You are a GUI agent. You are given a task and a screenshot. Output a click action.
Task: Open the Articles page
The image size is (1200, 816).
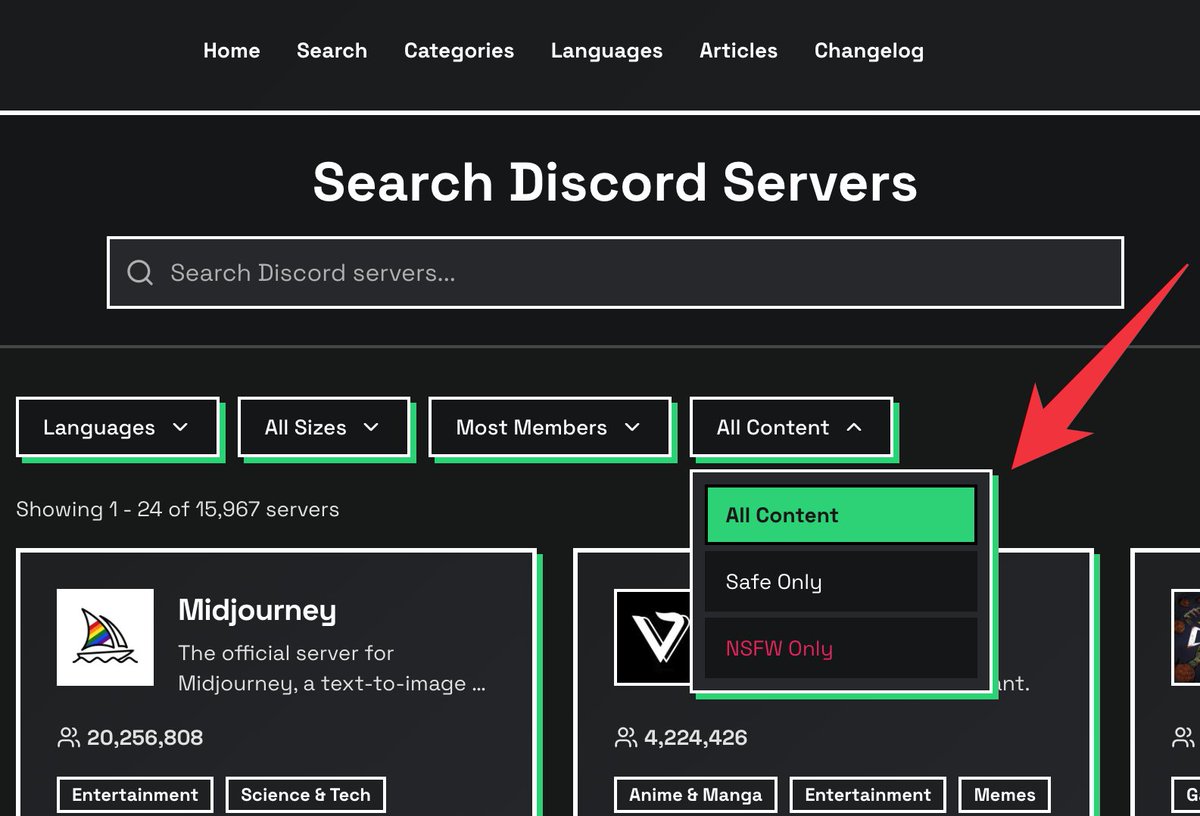[x=739, y=51]
